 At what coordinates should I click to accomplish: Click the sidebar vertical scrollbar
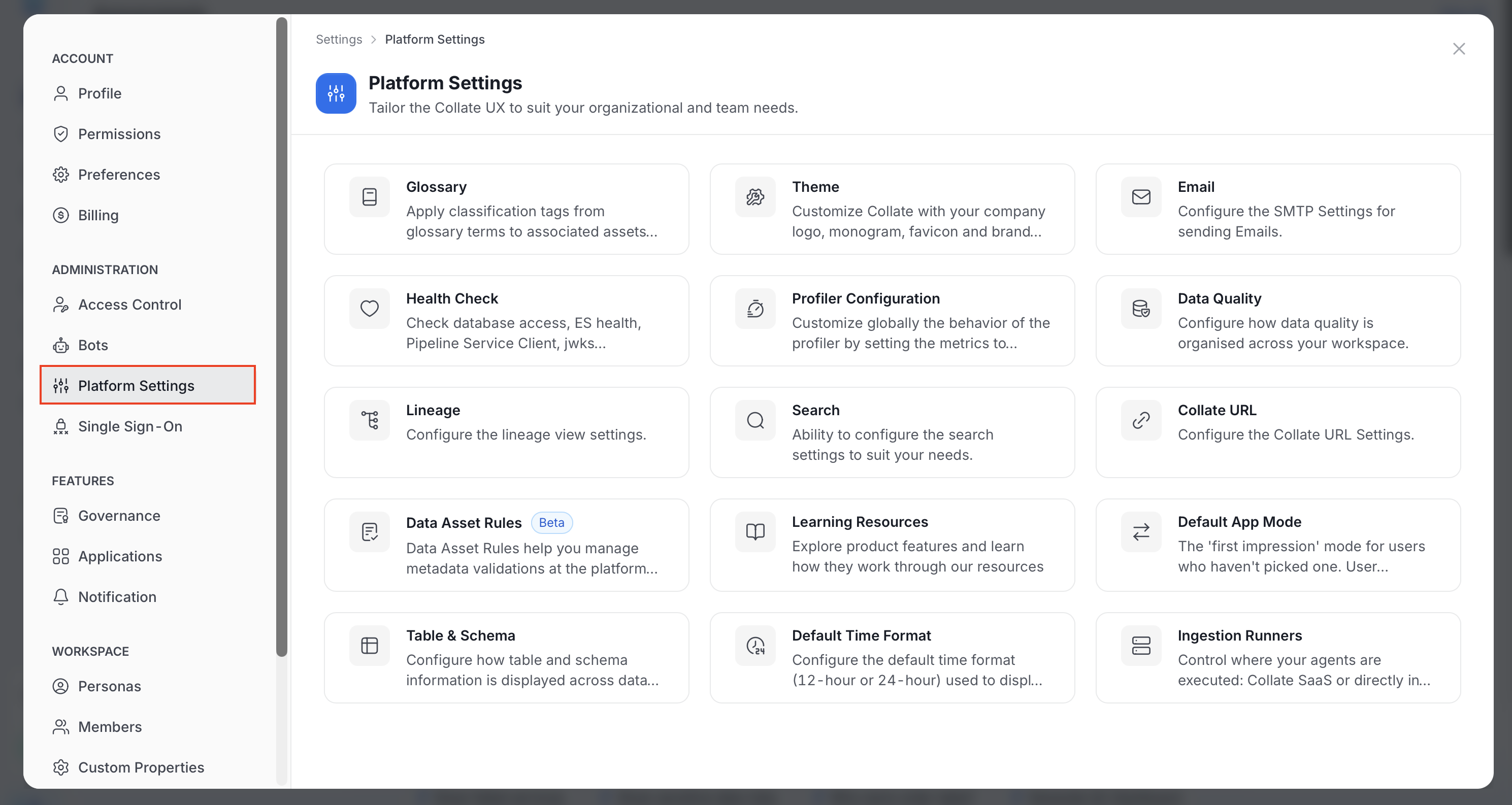point(282,338)
